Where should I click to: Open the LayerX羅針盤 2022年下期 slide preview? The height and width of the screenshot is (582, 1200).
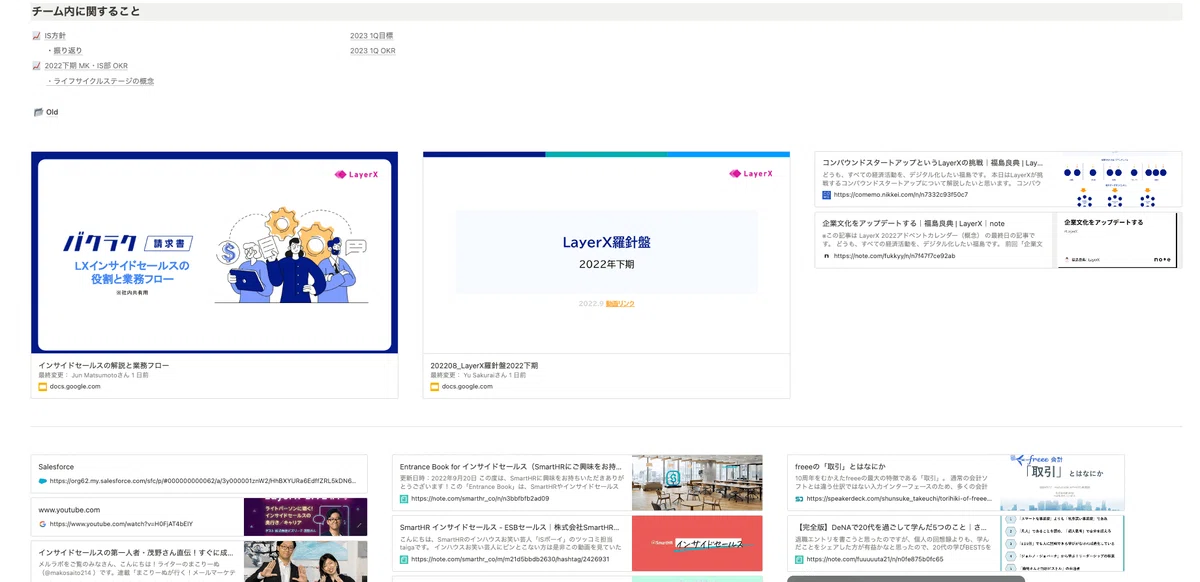(606, 253)
